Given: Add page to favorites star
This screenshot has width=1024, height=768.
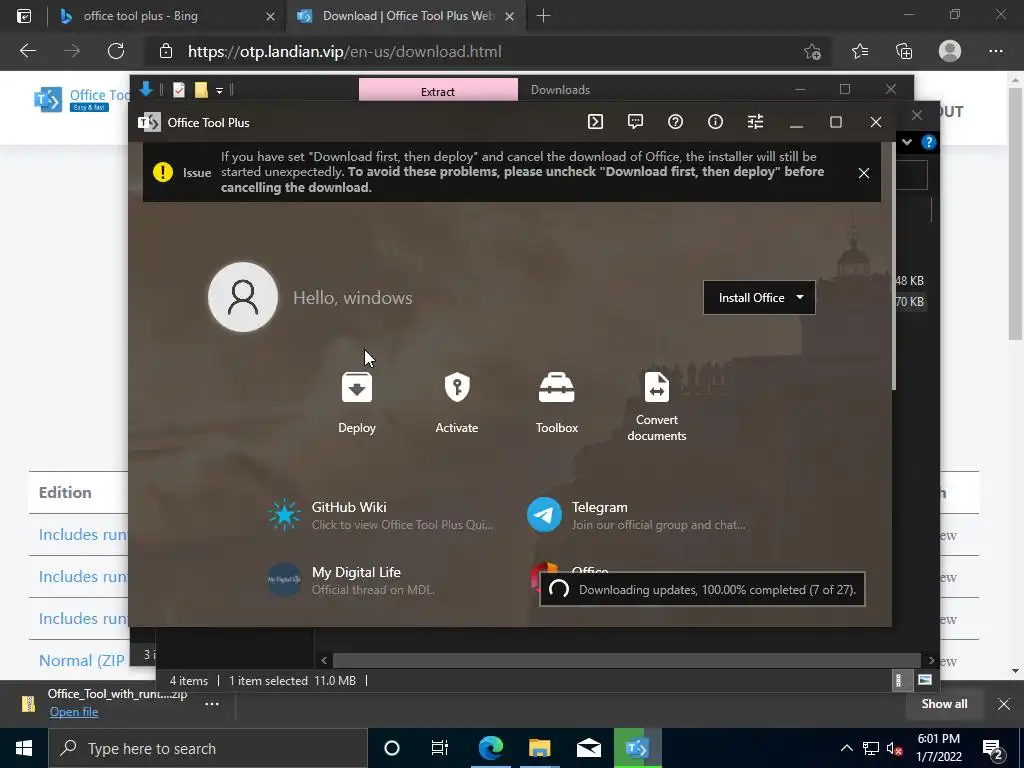Looking at the screenshot, I should [x=812, y=52].
